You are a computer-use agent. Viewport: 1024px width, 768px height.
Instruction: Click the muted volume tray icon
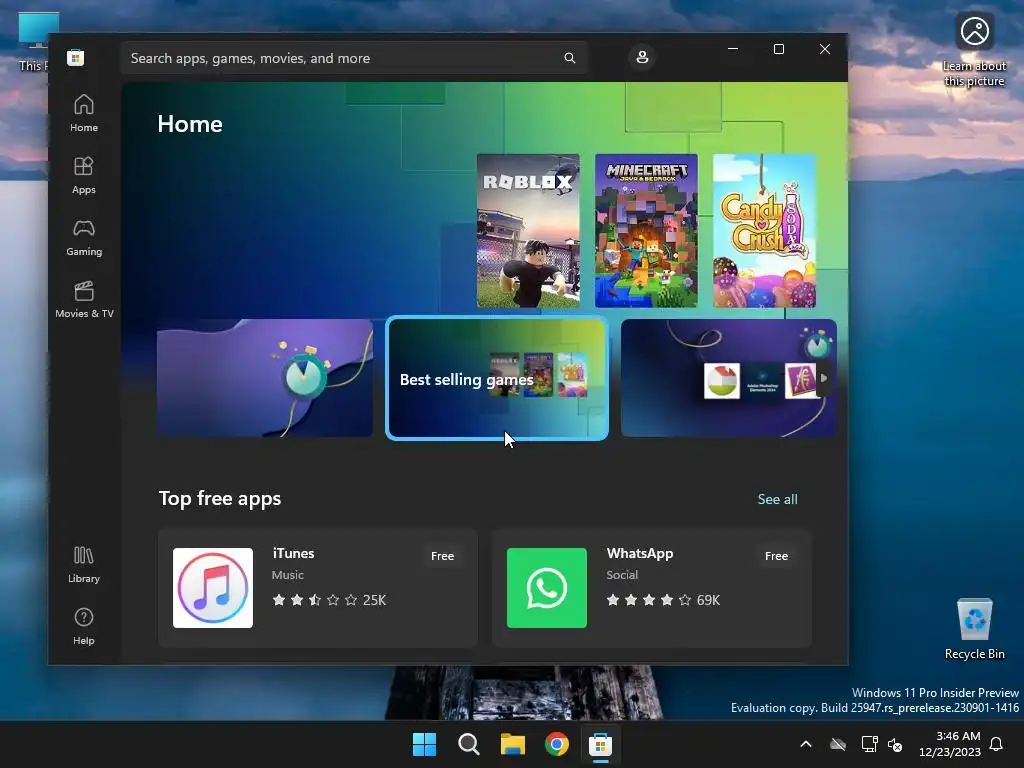(x=895, y=744)
